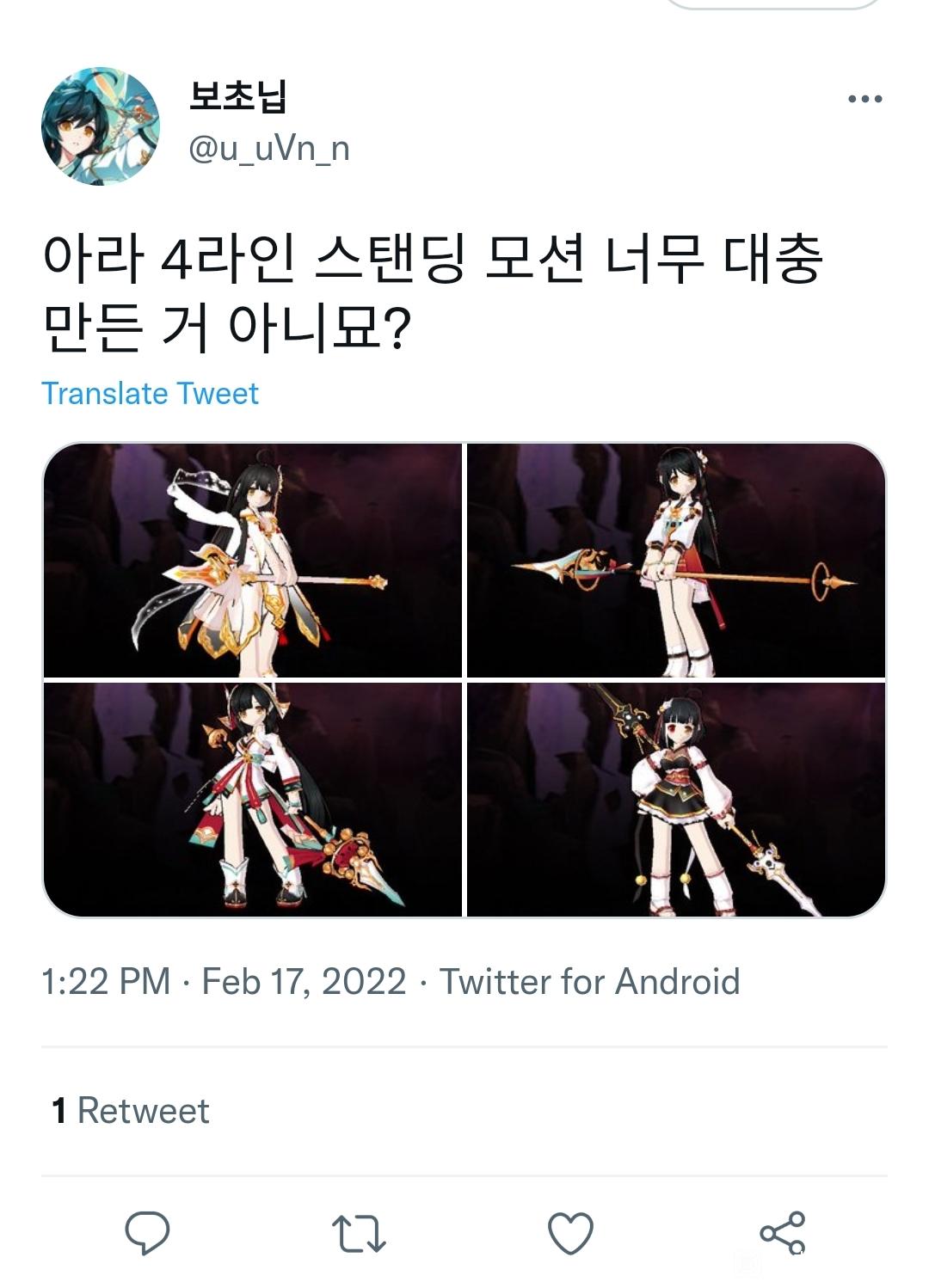Open the bottom-right image of black-dress character
Image resolution: width=929 pixels, height=1288 pixels.
click(676, 800)
